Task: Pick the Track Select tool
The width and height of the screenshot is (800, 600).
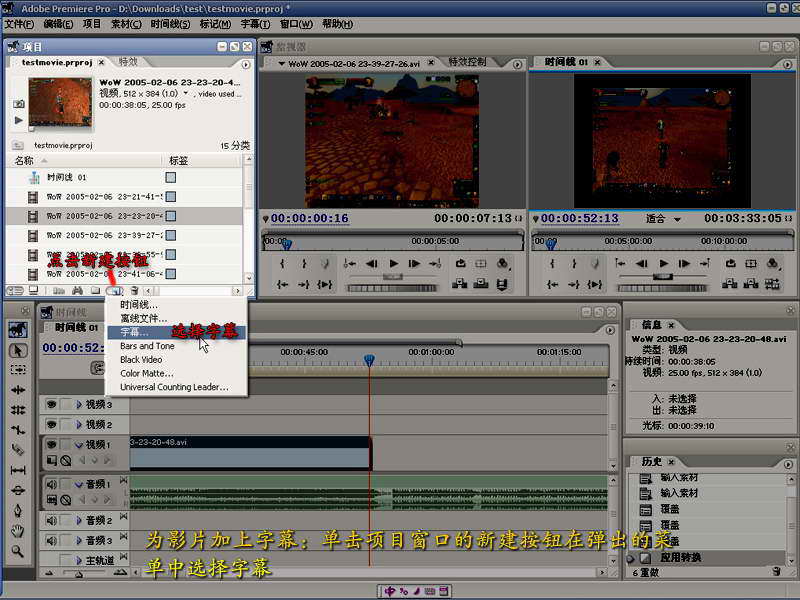Action: (x=18, y=369)
